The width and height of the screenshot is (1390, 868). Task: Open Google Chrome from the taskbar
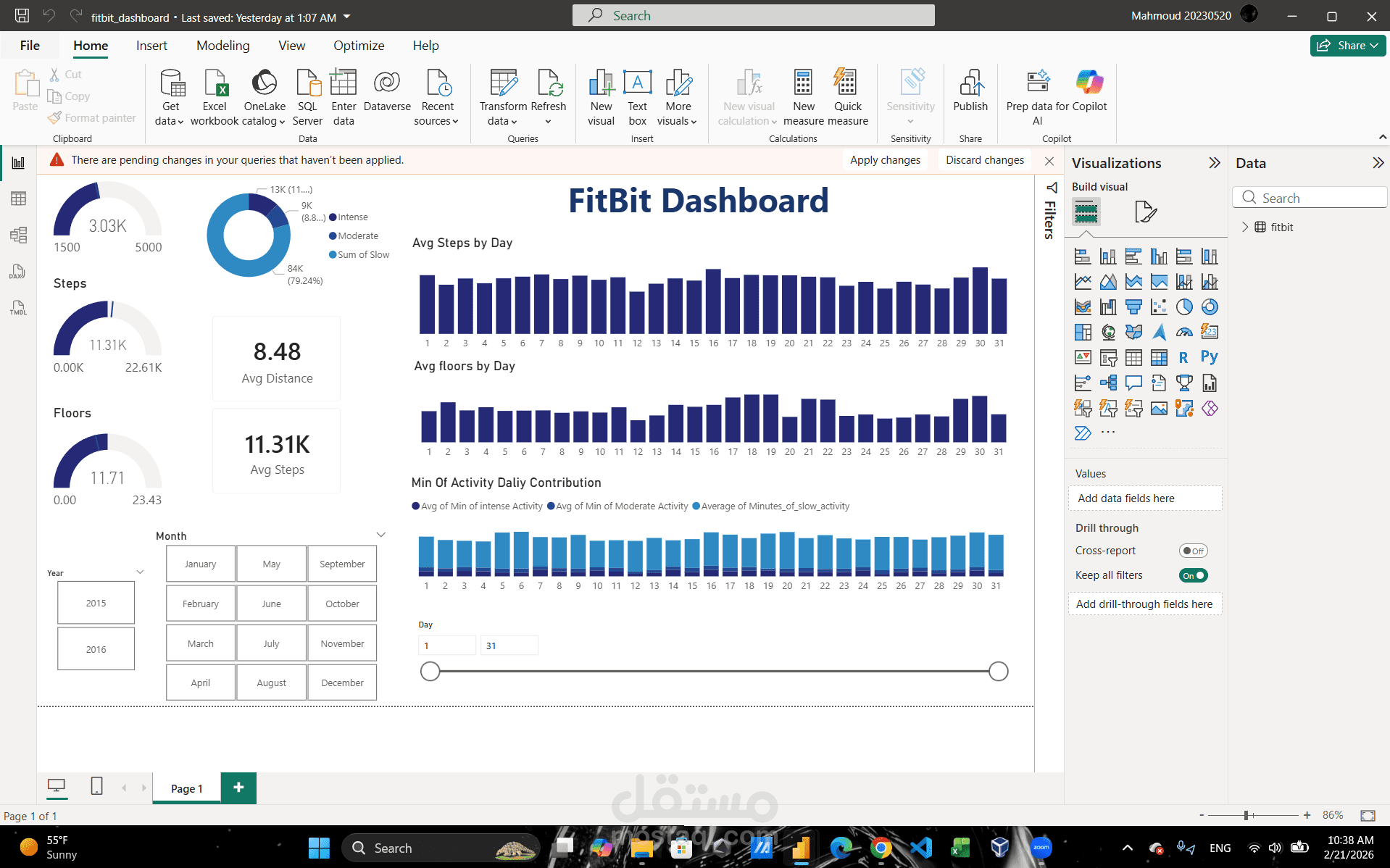881,848
